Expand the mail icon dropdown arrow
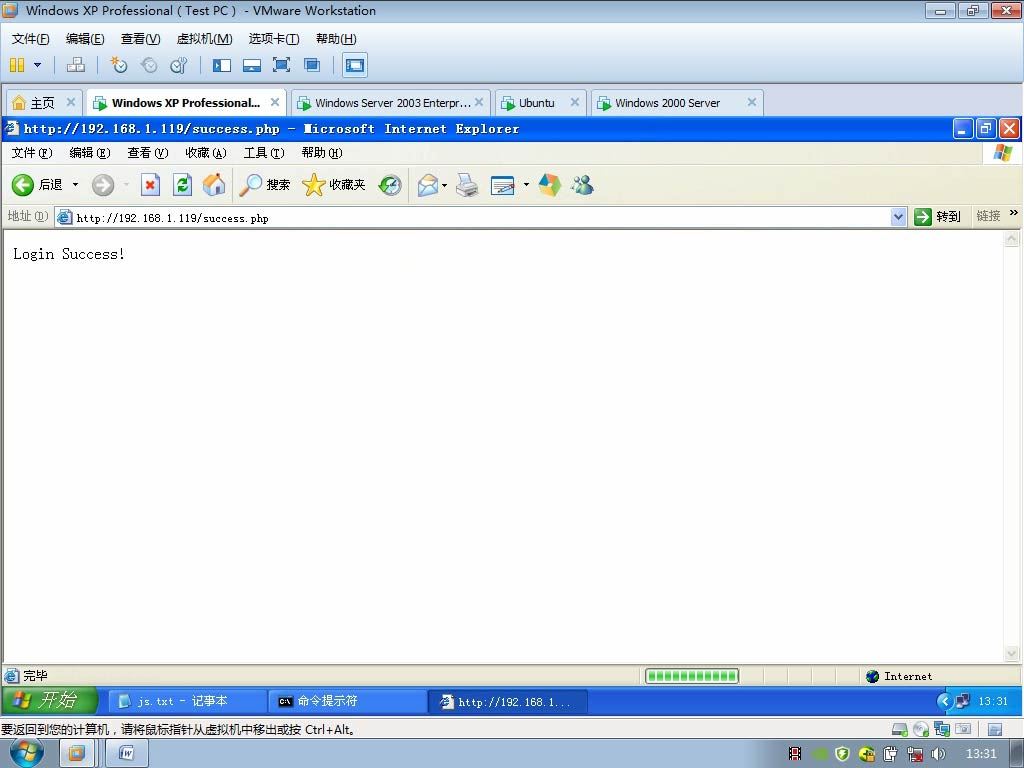The image size is (1024, 768). click(445, 185)
